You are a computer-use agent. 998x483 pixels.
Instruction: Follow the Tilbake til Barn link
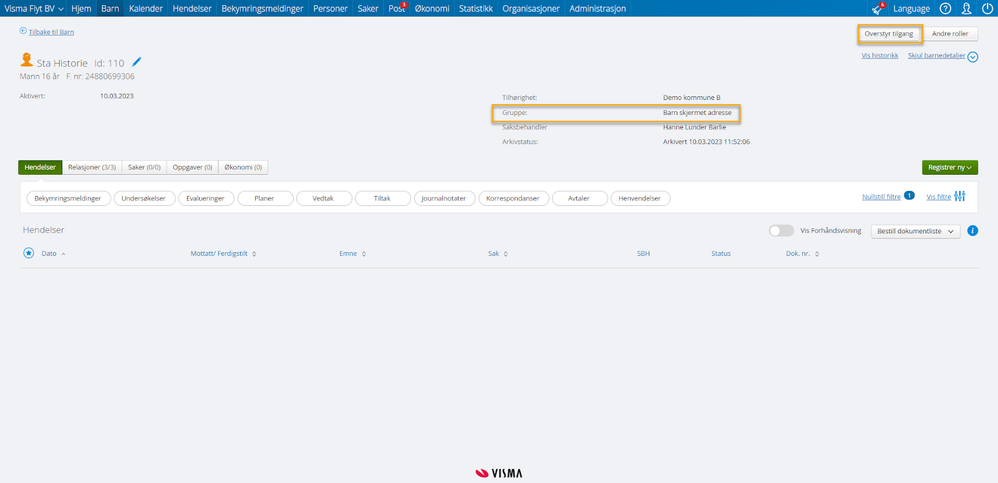click(52, 31)
